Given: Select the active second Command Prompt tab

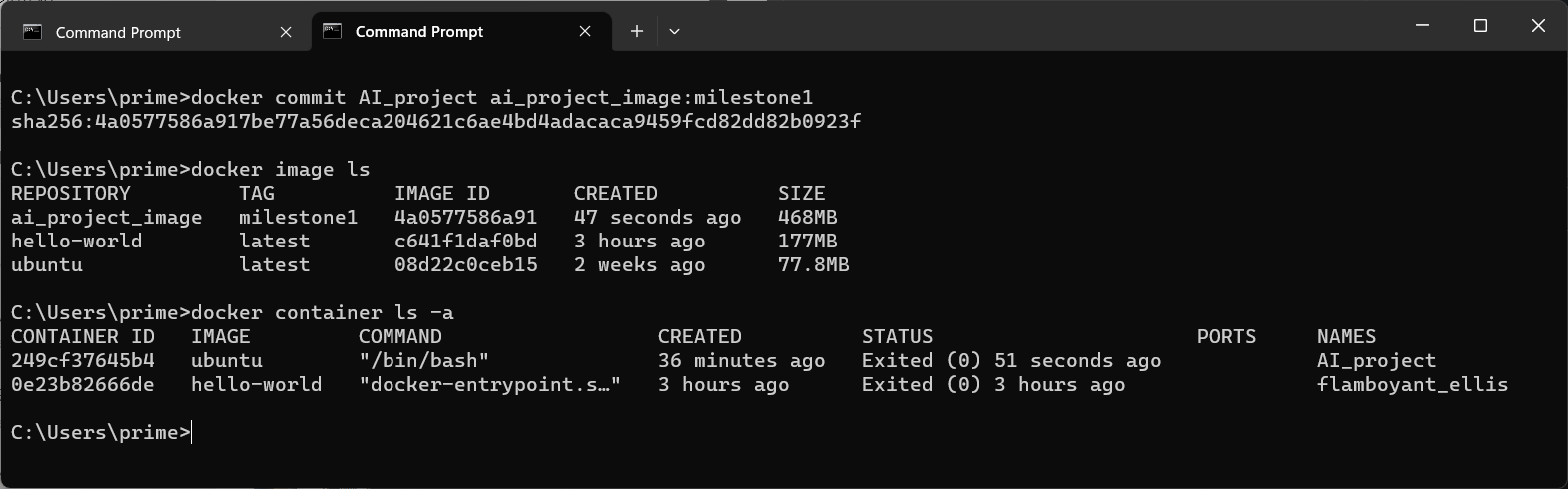Looking at the screenshot, I should click(419, 32).
